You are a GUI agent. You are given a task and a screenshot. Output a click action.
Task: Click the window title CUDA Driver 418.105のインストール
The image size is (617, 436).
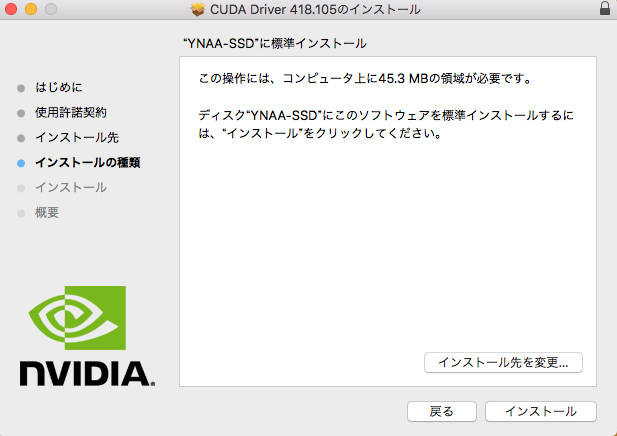(x=315, y=9)
